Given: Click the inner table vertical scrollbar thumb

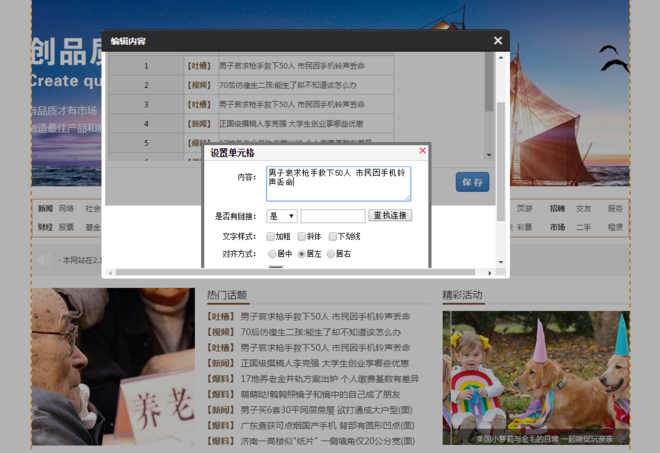Looking at the screenshot, I should pyautogui.click(x=489, y=82).
